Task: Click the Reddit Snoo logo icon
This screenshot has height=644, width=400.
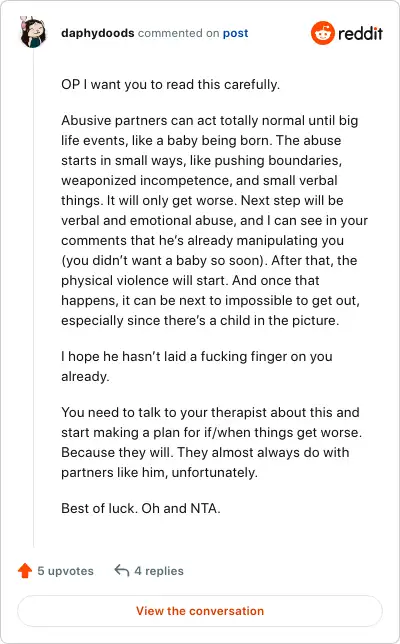Action: click(x=322, y=33)
